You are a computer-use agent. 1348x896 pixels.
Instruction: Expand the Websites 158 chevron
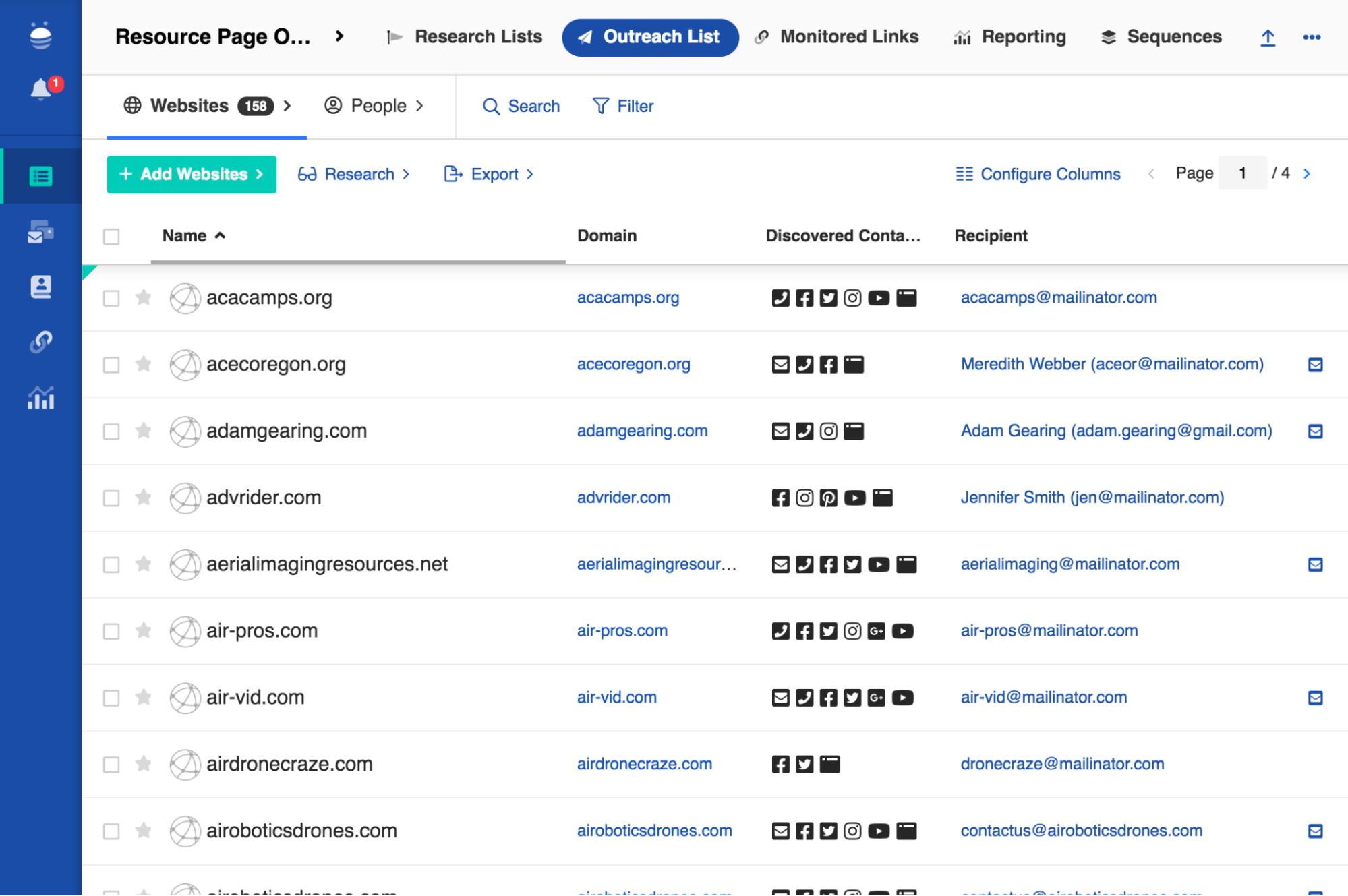click(x=288, y=106)
